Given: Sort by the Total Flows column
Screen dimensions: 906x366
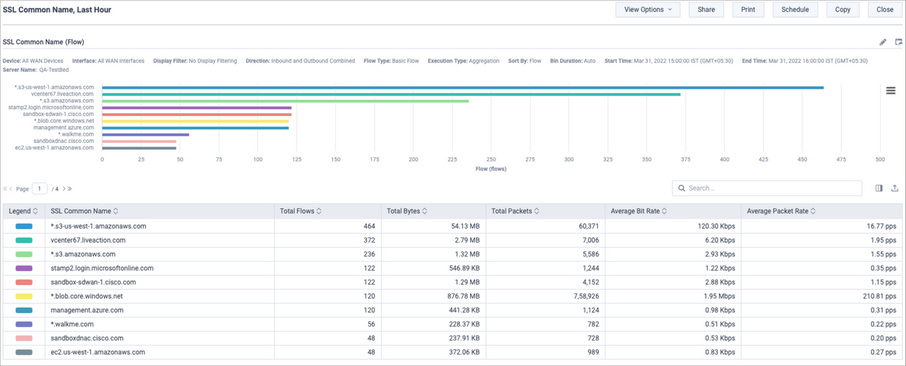Looking at the screenshot, I should pos(299,212).
